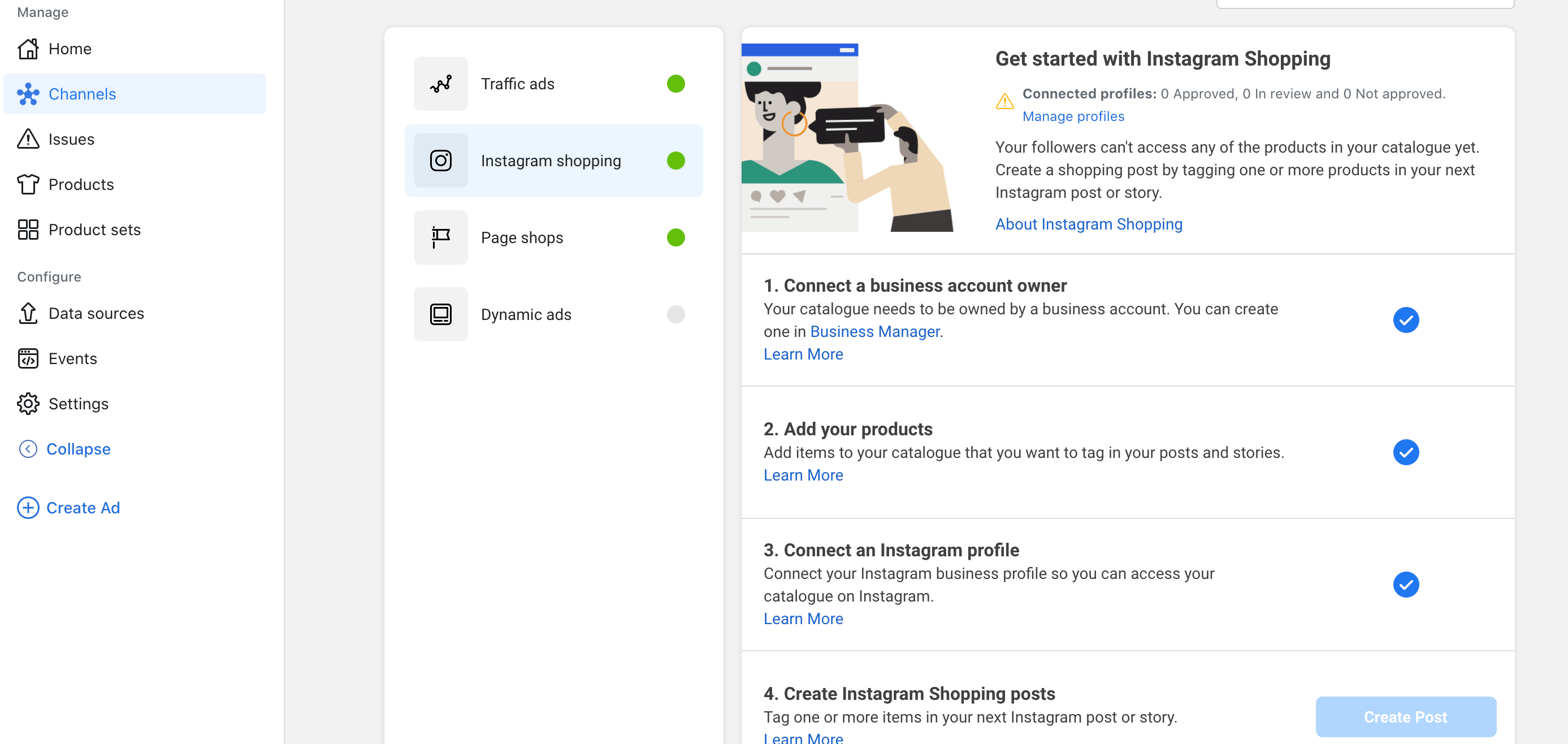Click the Page shops flag icon

[x=441, y=237]
